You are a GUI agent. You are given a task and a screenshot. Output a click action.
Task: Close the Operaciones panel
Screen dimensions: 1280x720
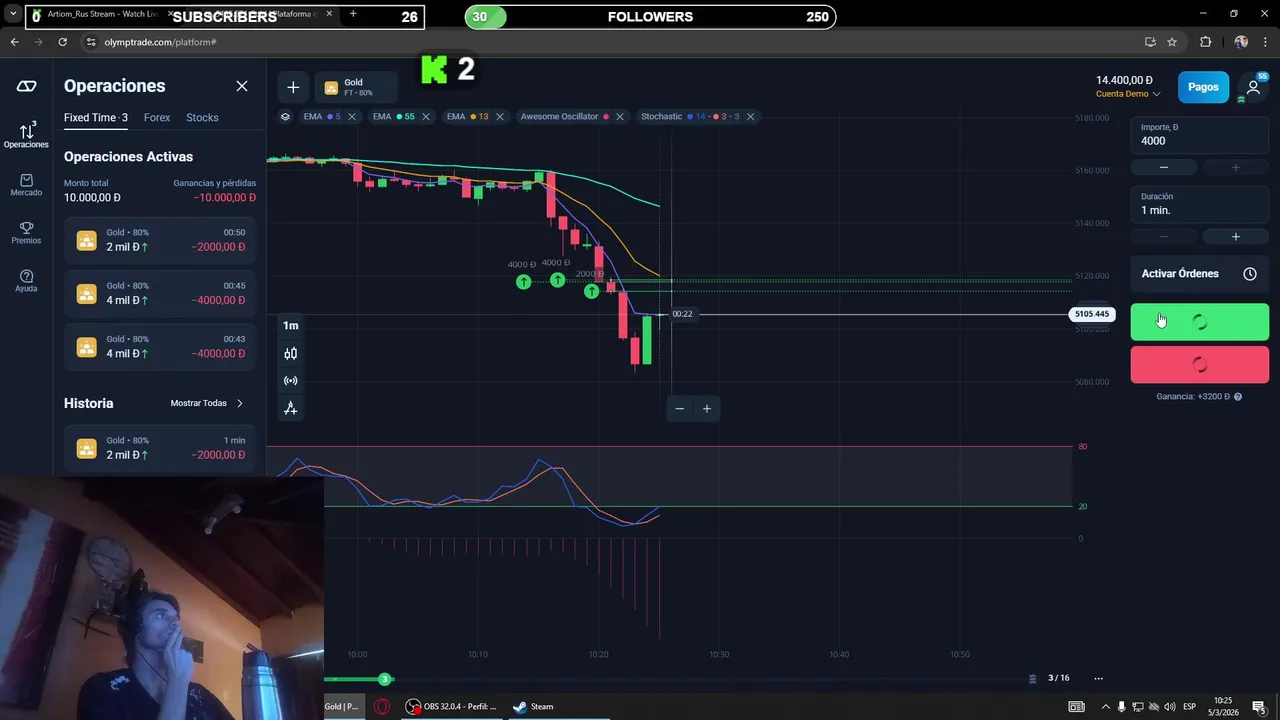click(242, 86)
